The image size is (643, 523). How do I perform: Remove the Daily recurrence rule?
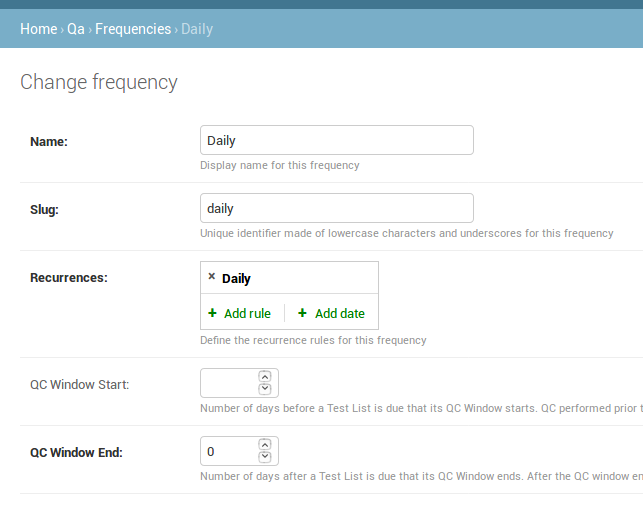point(212,276)
